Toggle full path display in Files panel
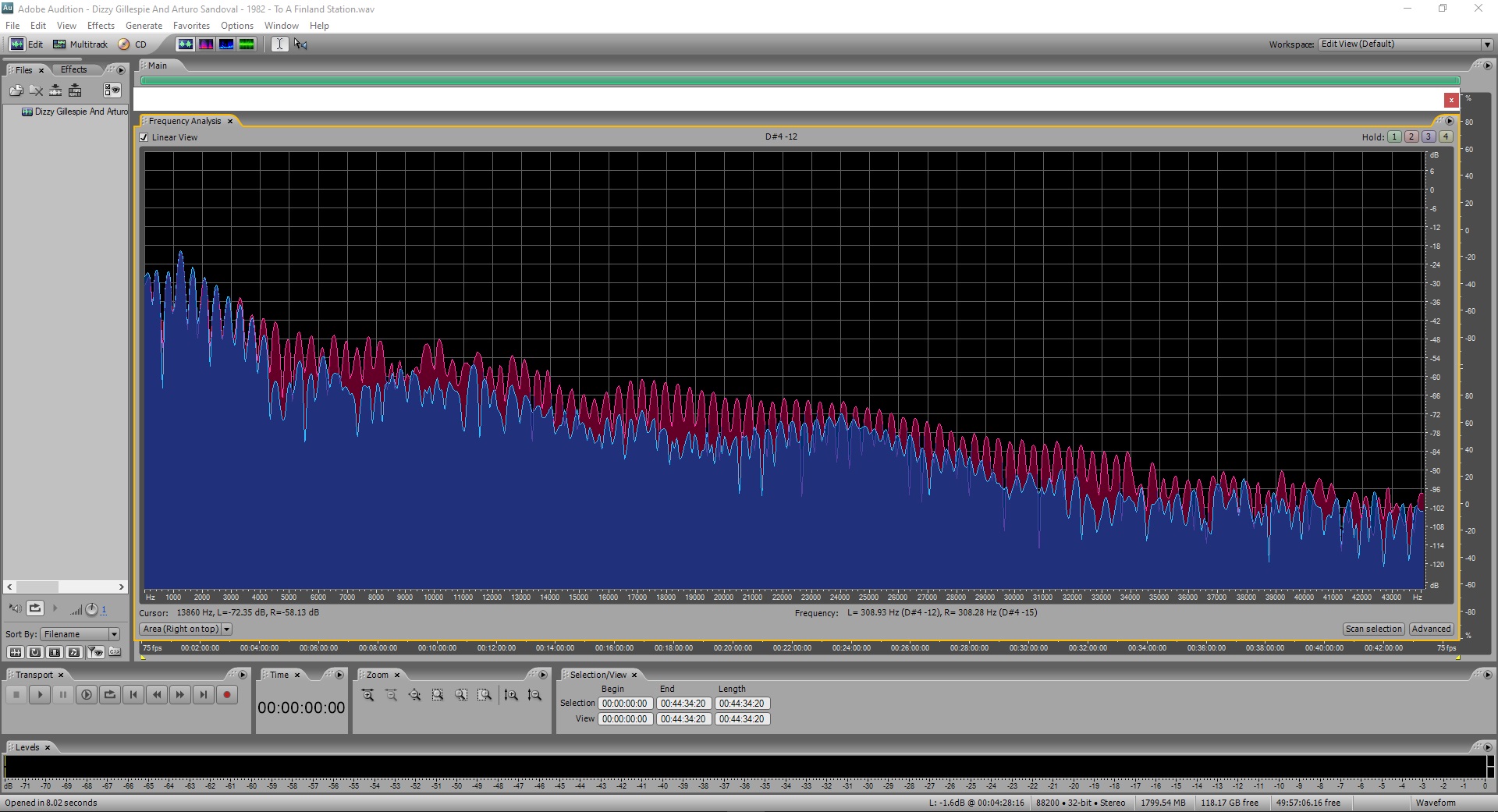The image size is (1498, 812). tap(115, 652)
